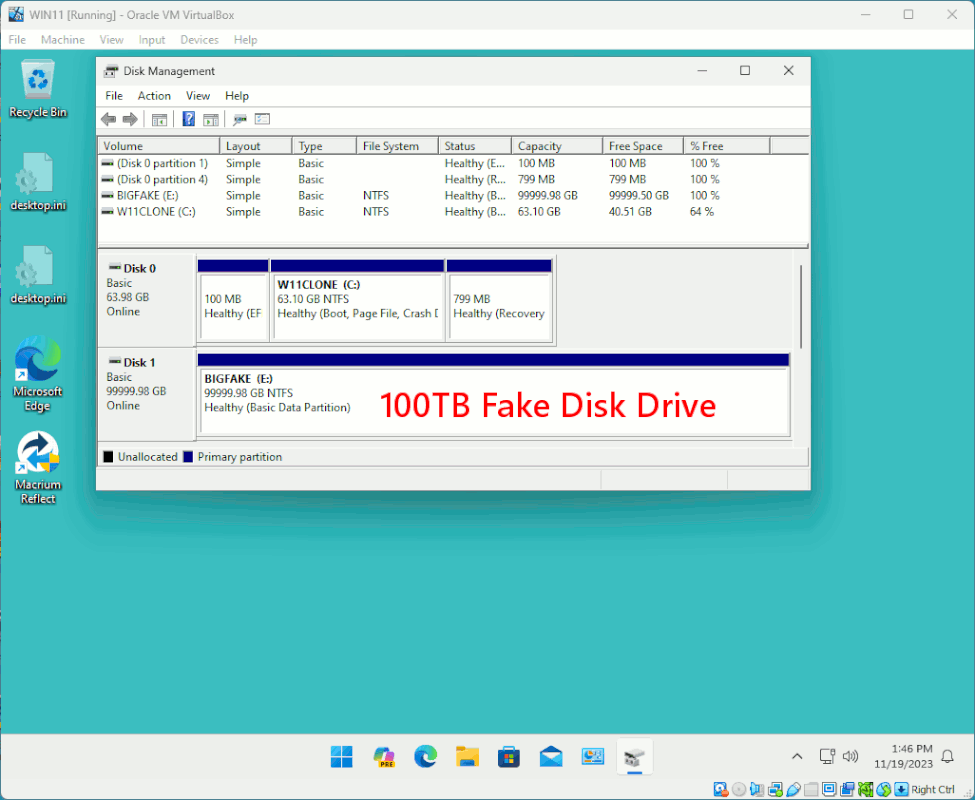Open VirtualBox Machine menu
Screen dimensions: 975x800
tap(63, 40)
